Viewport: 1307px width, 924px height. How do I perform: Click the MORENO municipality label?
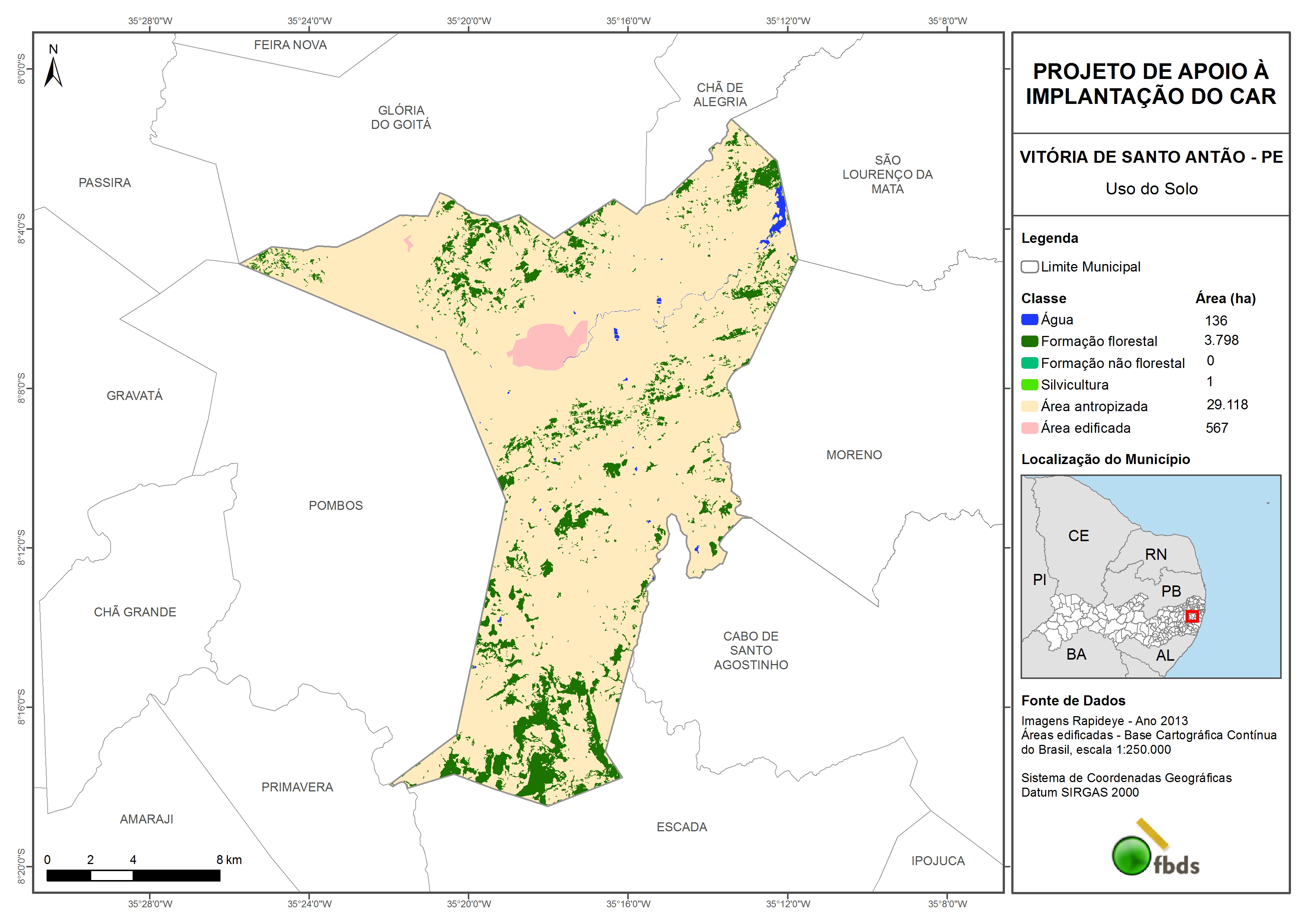pyautogui.click(x=854, y=455)
